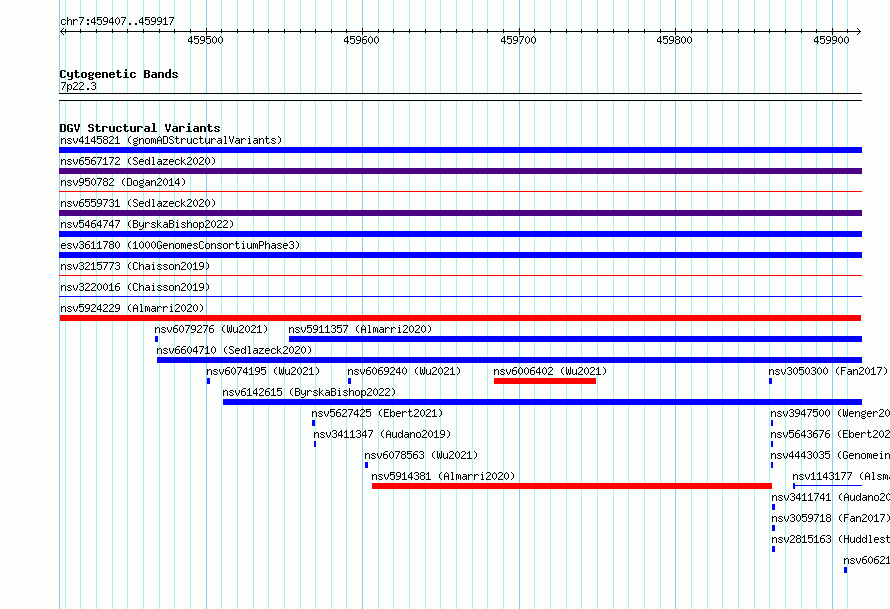Click the nsv6559731 (Sedlazeck2020) label

[138, 203]
